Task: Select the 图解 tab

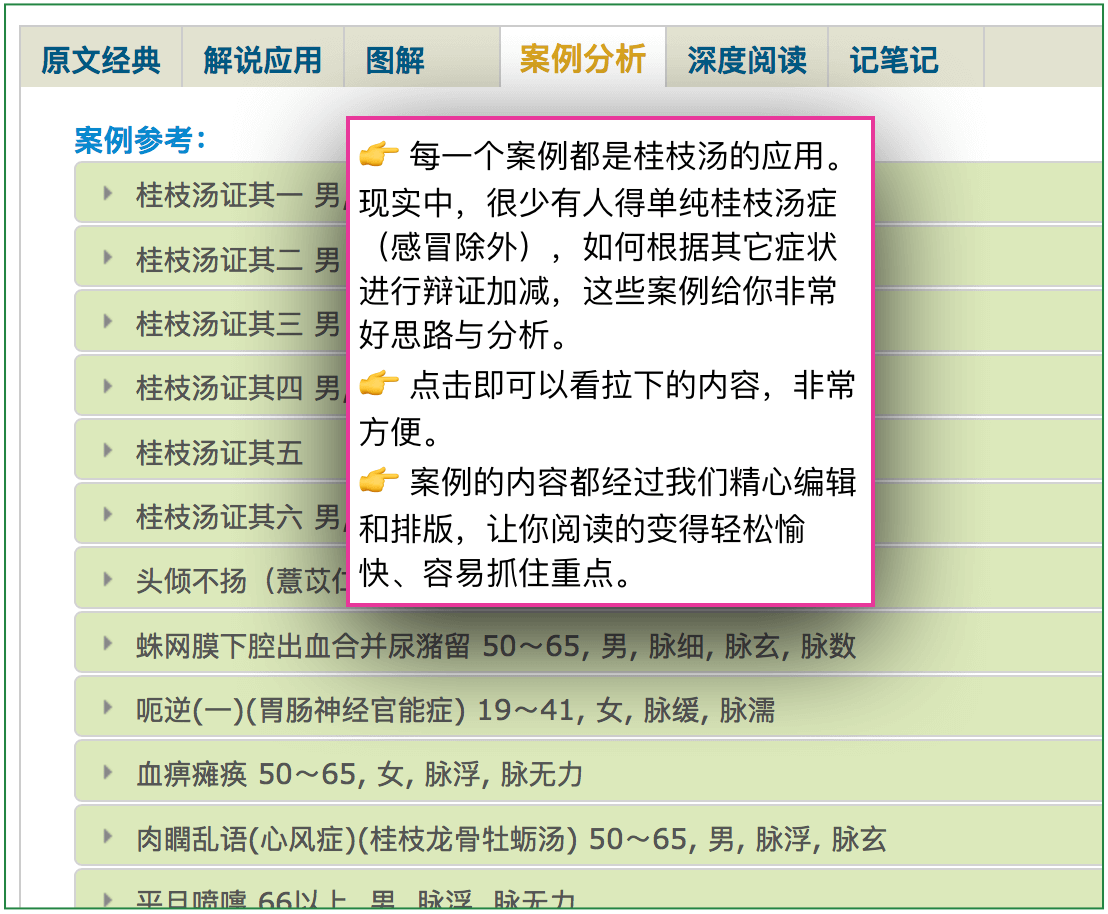Action: pos(396,60)
